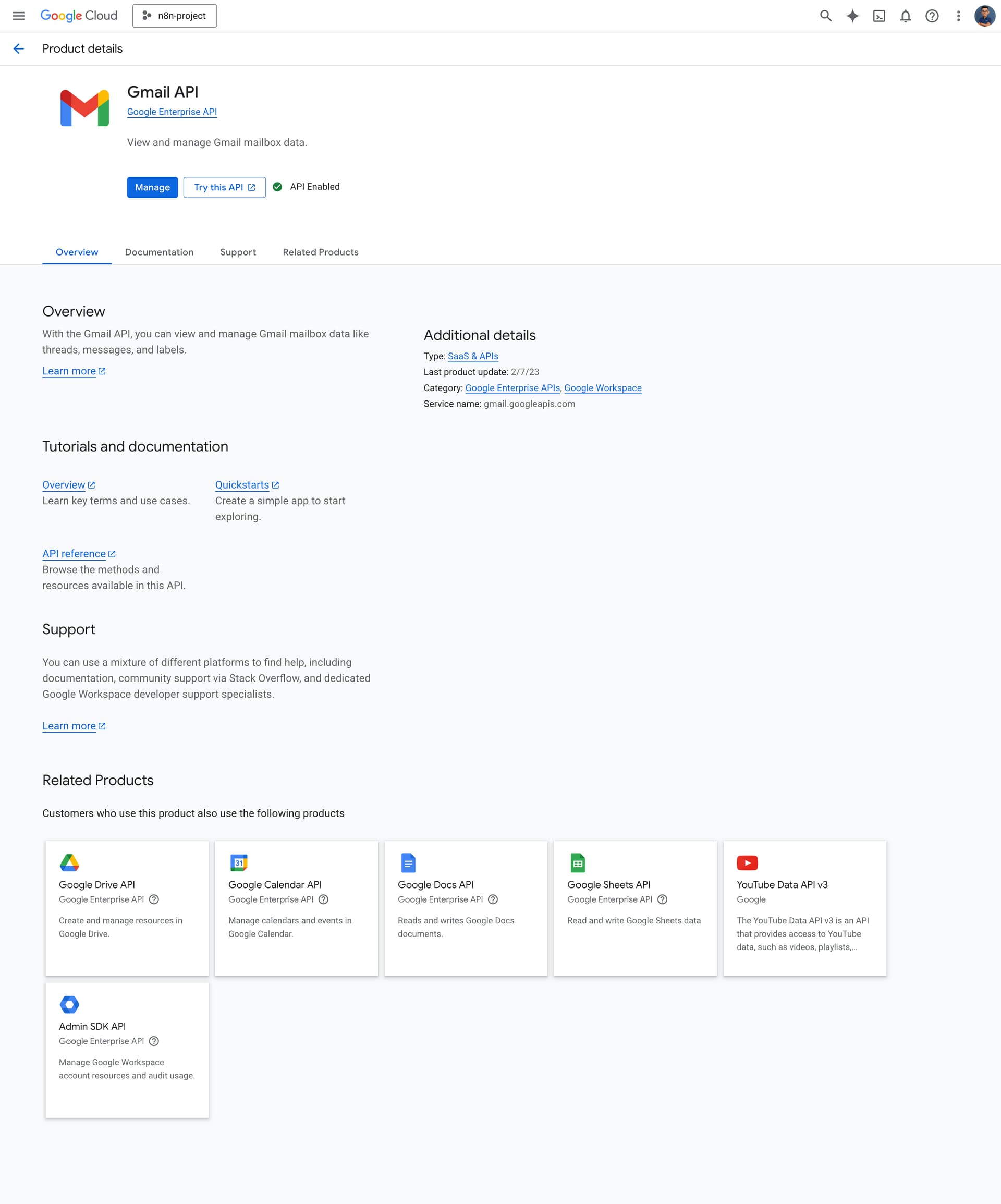The height and width of the screenshot is (1204, 1001).
Task: Click the back arrow next to Product details
Action: point(19,48)
